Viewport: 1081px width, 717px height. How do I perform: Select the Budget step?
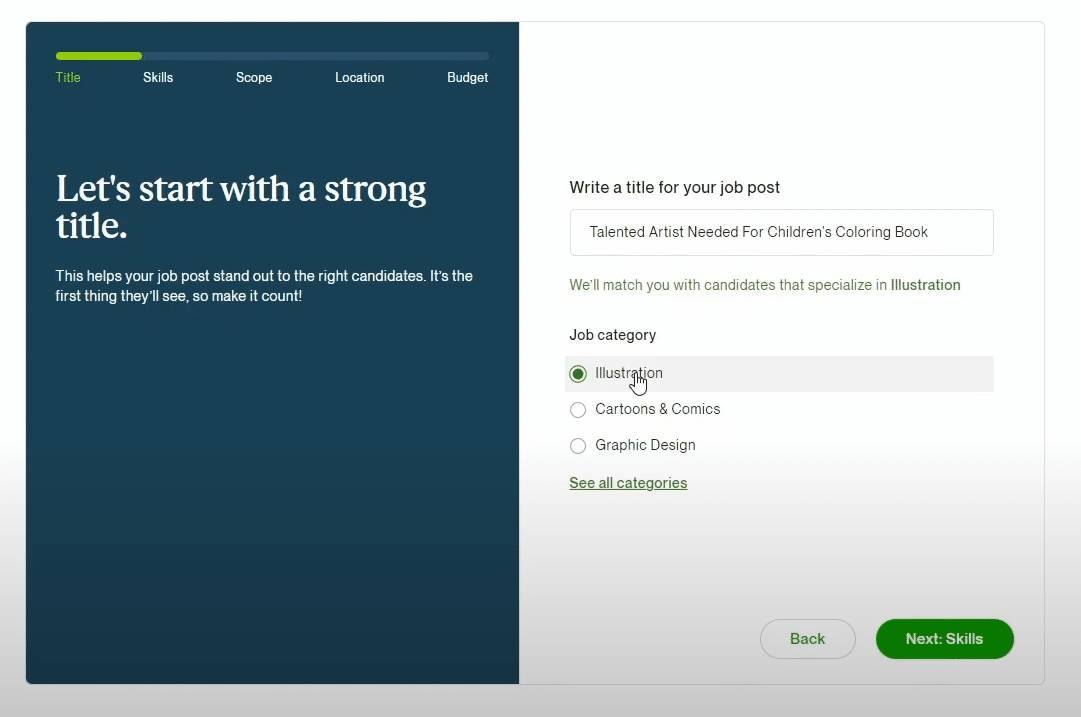pos(467,77)
